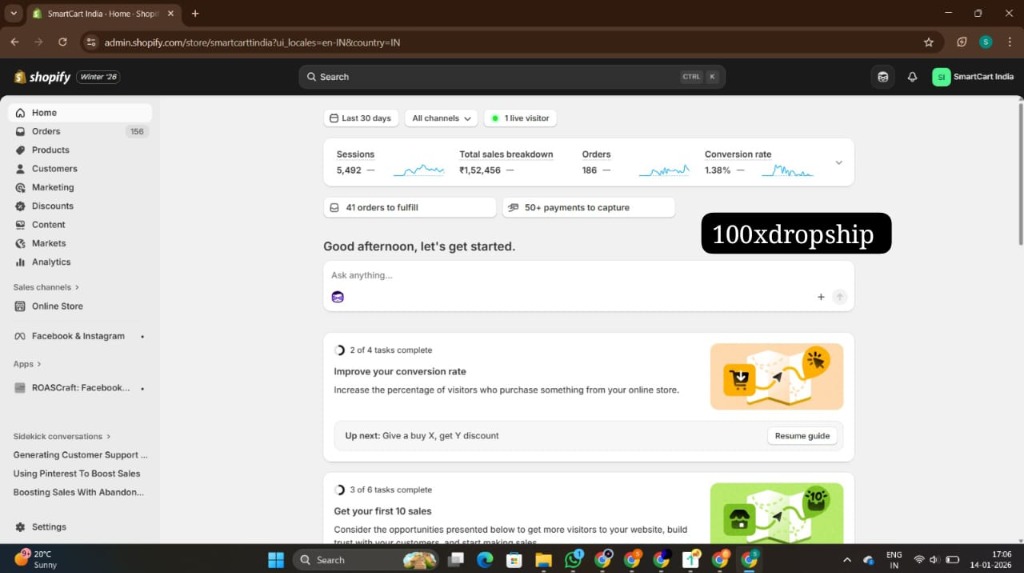Launch WhatsApp from the Windows taskbar

(x=573, y=559)
